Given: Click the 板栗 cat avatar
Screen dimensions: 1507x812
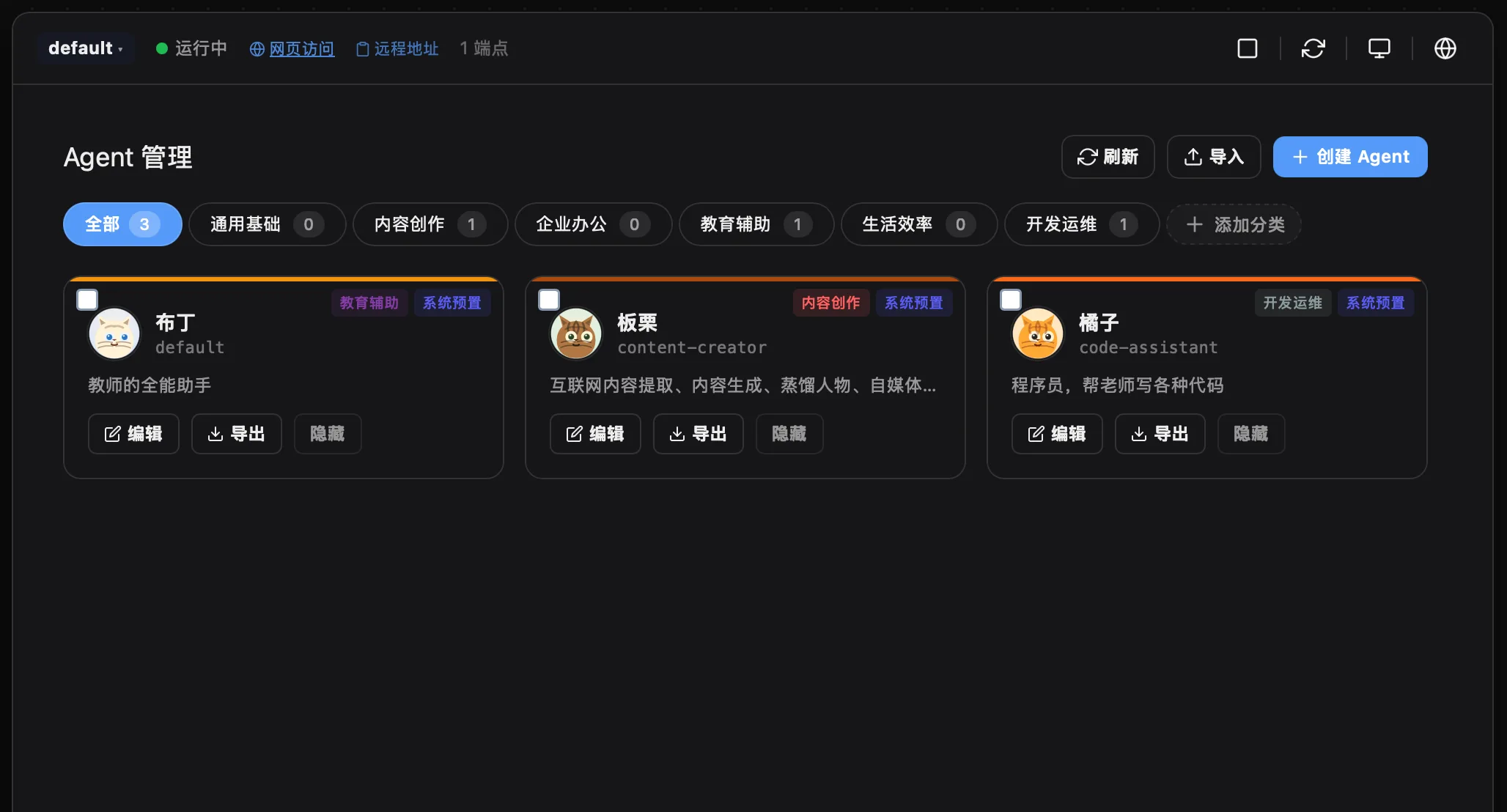Looking at the screenshot, I should [x=576, y=334].
